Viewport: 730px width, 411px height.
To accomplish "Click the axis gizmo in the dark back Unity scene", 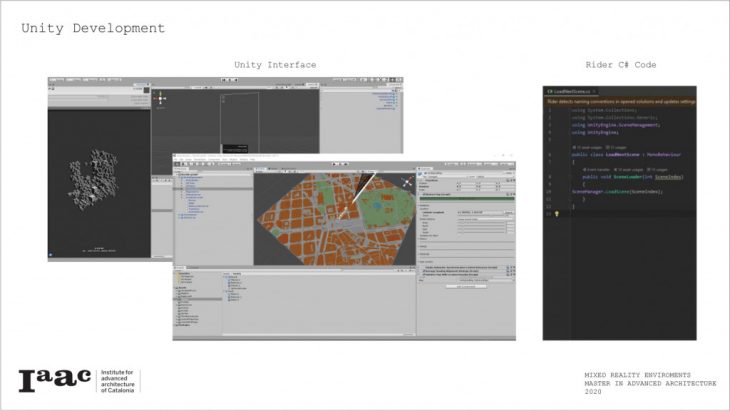I will point(159,98).
